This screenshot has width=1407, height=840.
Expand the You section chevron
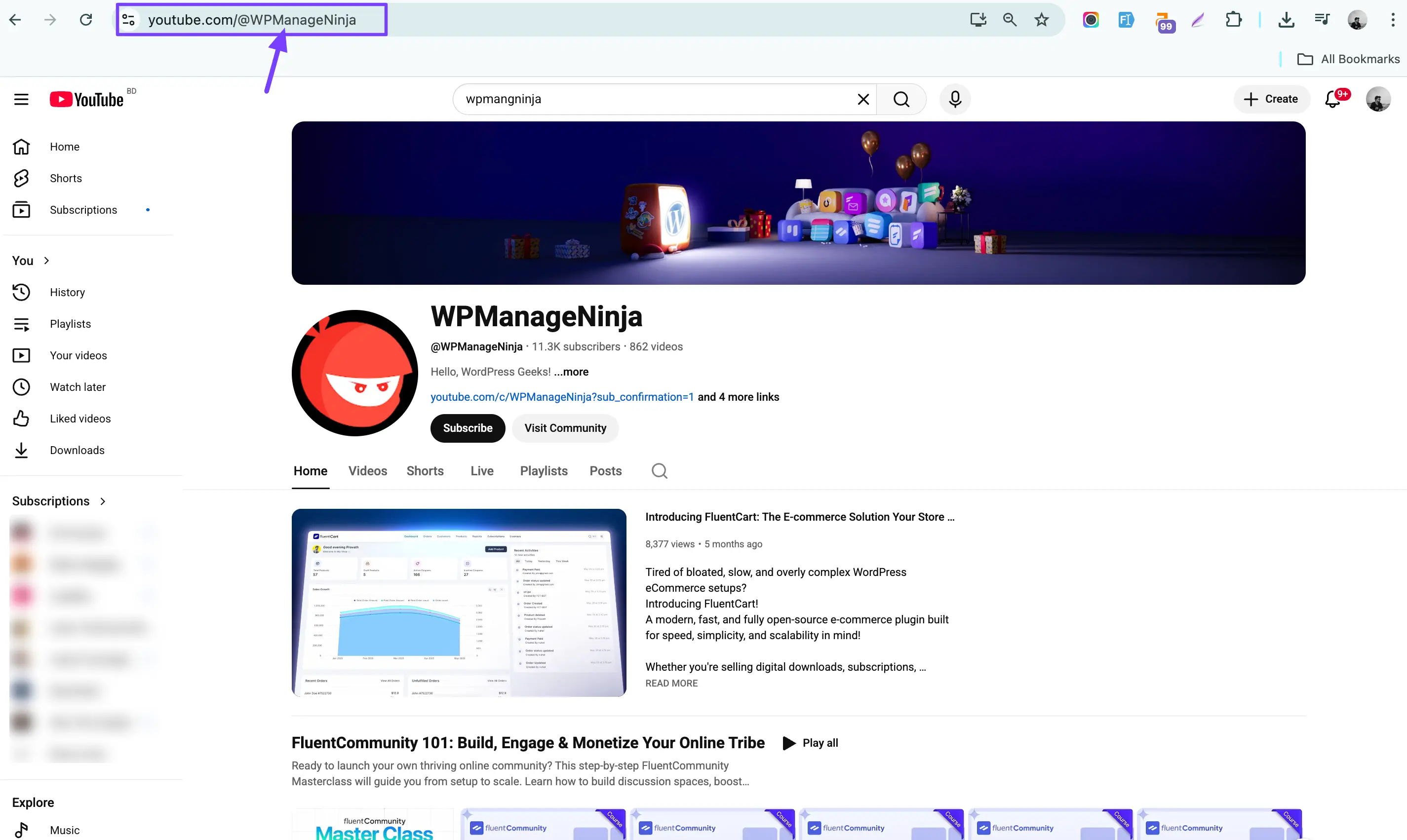coord(46,261)
